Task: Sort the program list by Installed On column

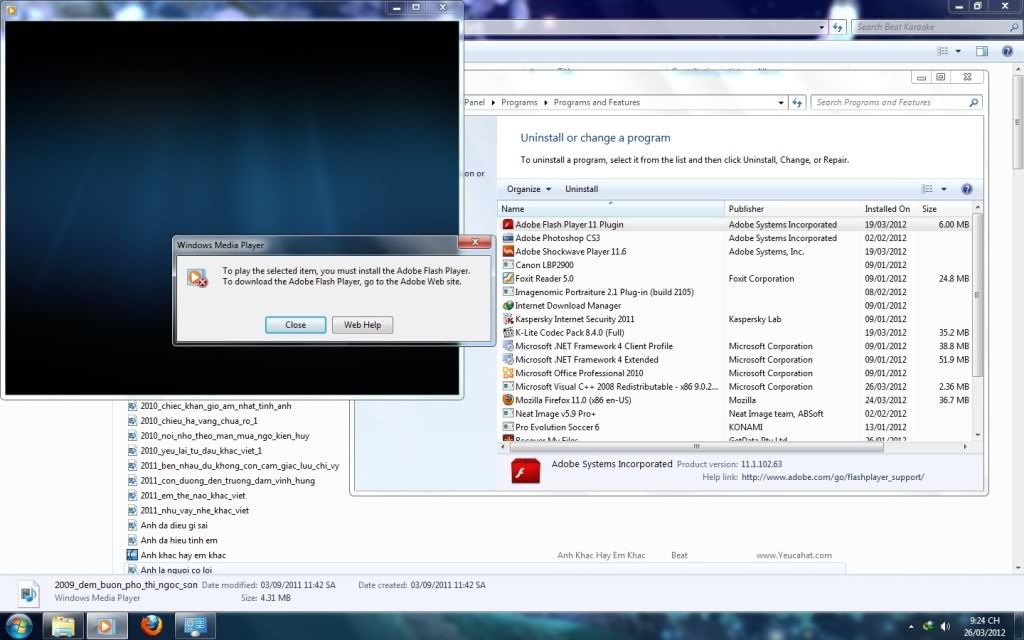Action: point(889,208)
